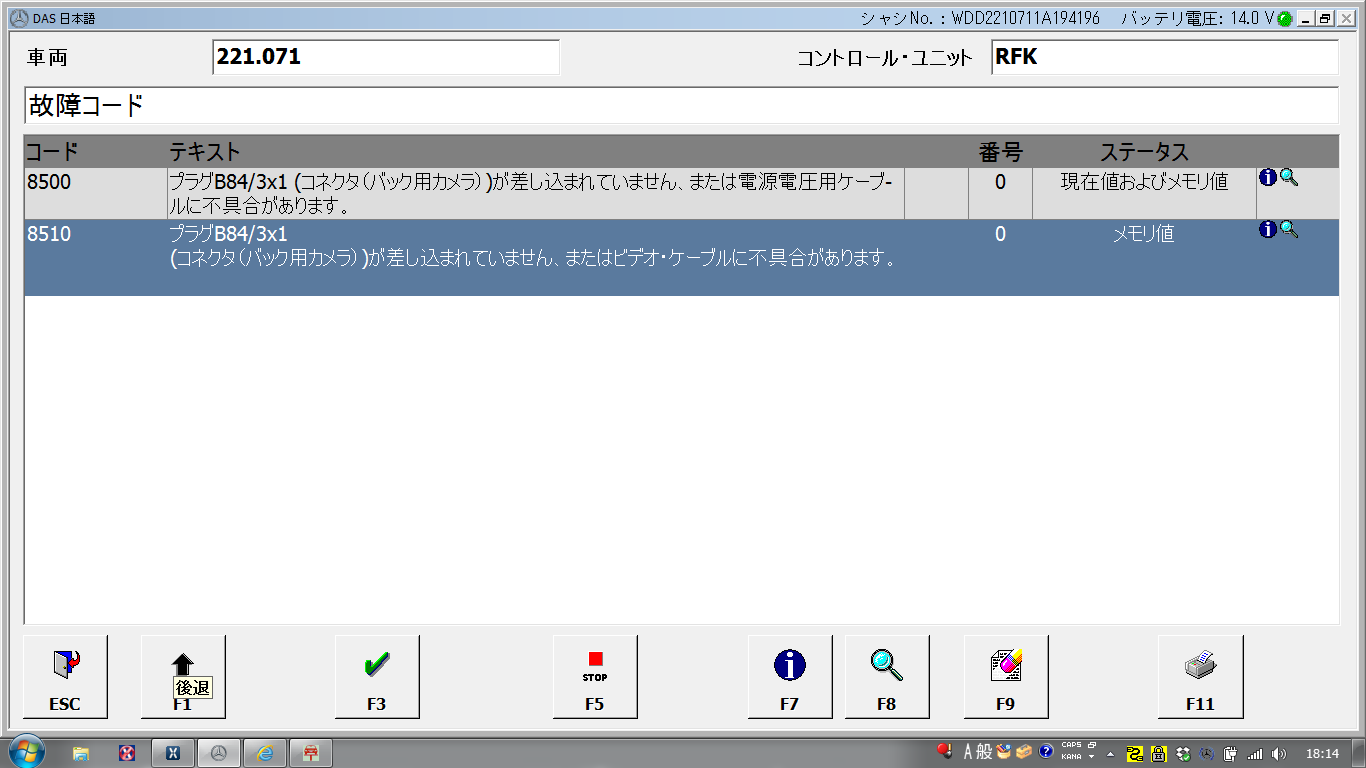Click 現在値およびメモリ値 status cell
Screen dimensions: 1366x768
coord(1144,193)
